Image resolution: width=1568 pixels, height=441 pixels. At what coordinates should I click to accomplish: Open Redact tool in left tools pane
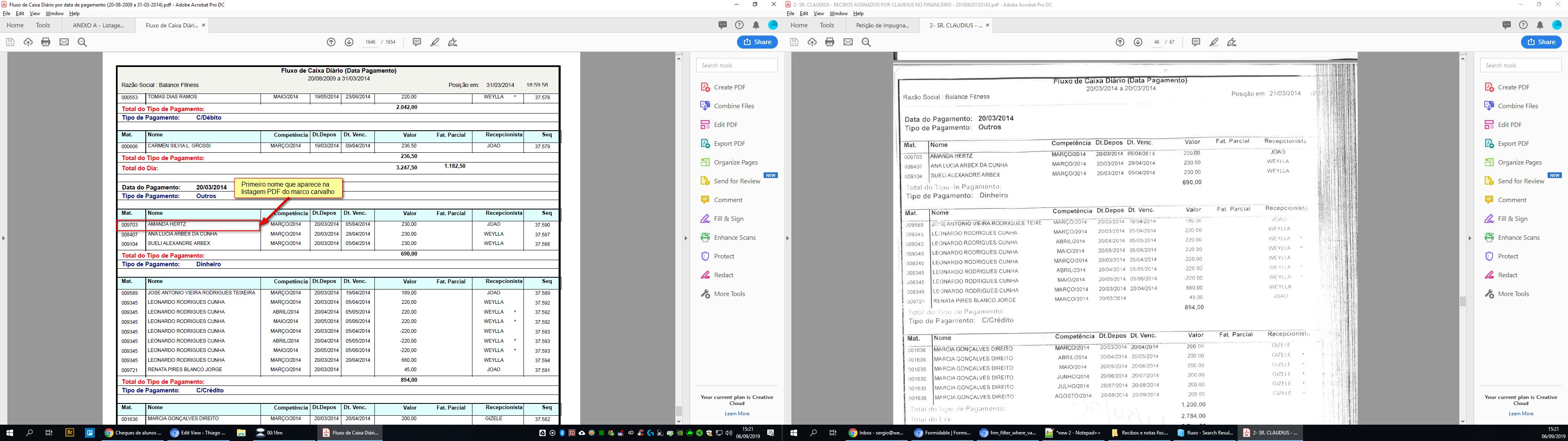point(723,275)
